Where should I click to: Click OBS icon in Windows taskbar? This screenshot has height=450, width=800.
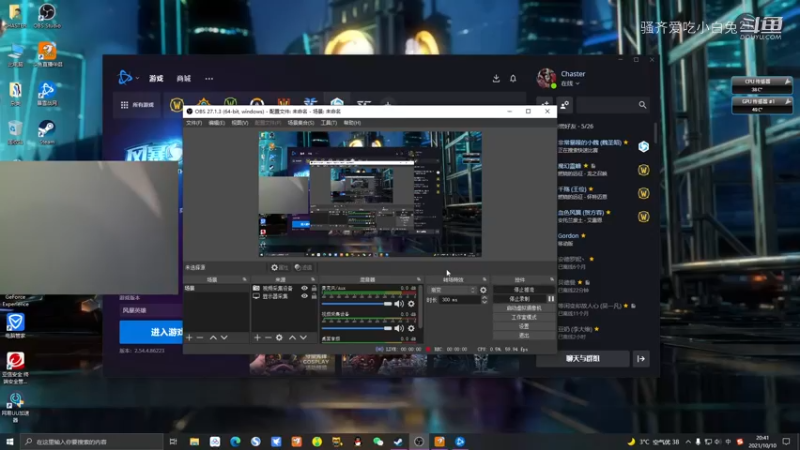point(419,441)
